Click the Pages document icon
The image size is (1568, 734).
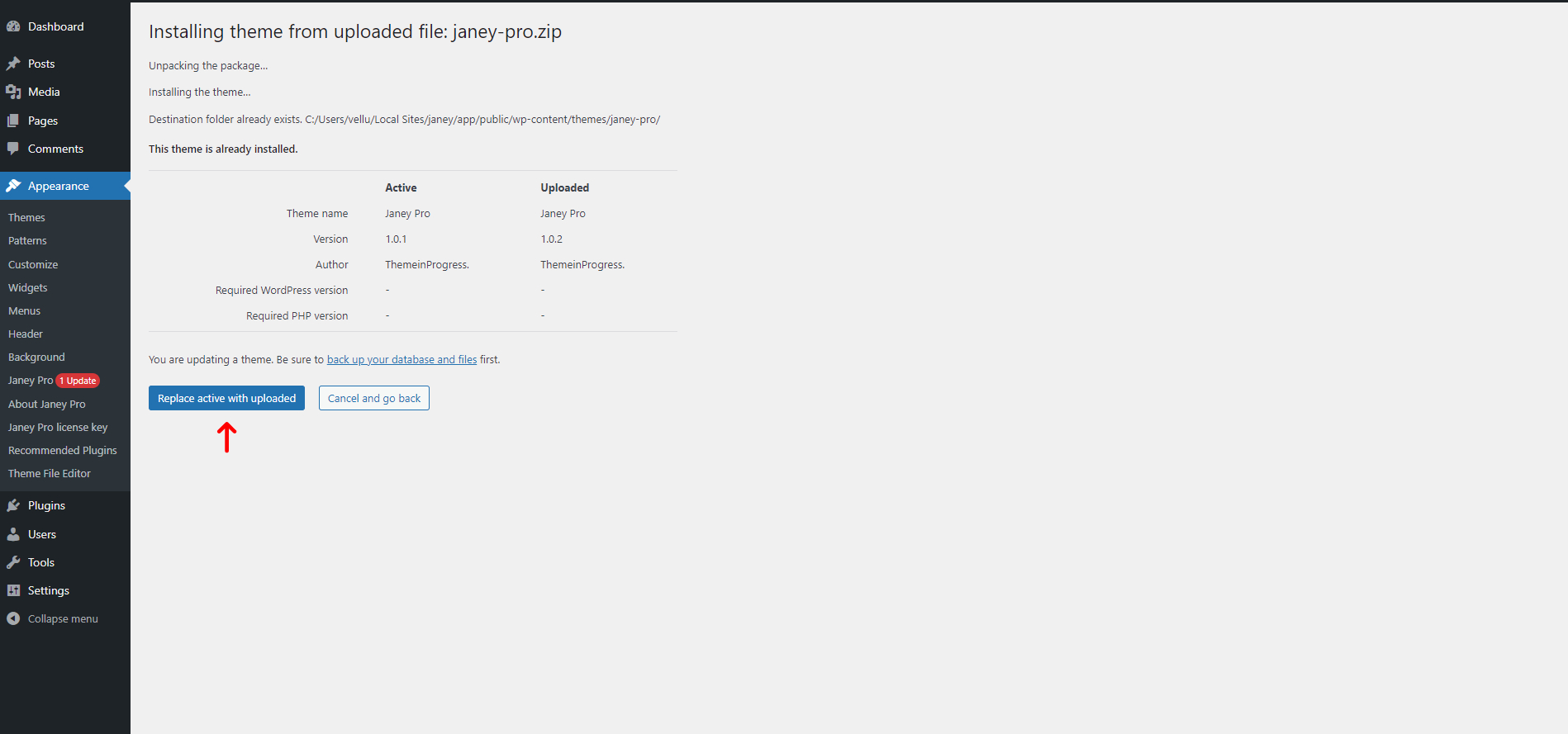point(13,121)
